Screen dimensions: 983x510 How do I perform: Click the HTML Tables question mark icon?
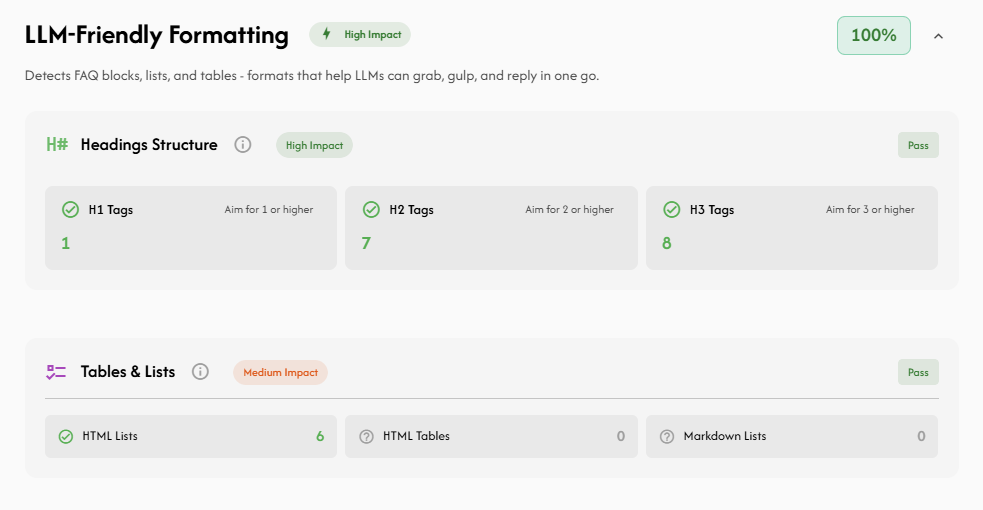click(x=366, y=436)
